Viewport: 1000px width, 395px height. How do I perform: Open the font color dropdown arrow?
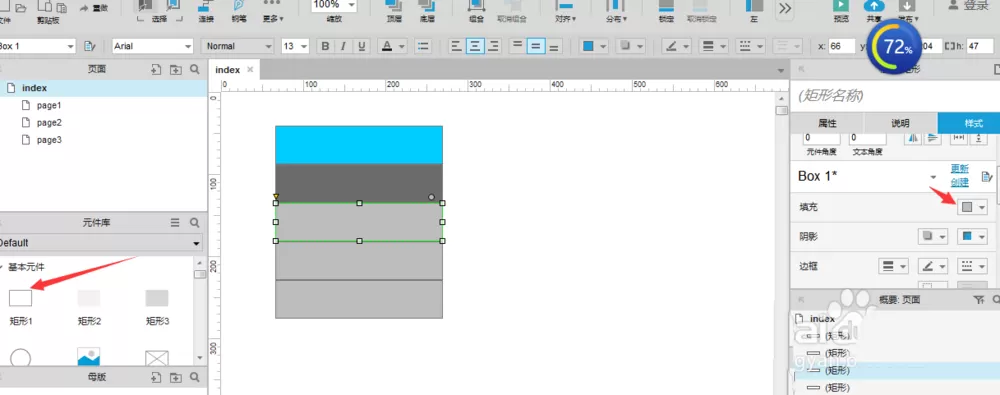point(402,46)
